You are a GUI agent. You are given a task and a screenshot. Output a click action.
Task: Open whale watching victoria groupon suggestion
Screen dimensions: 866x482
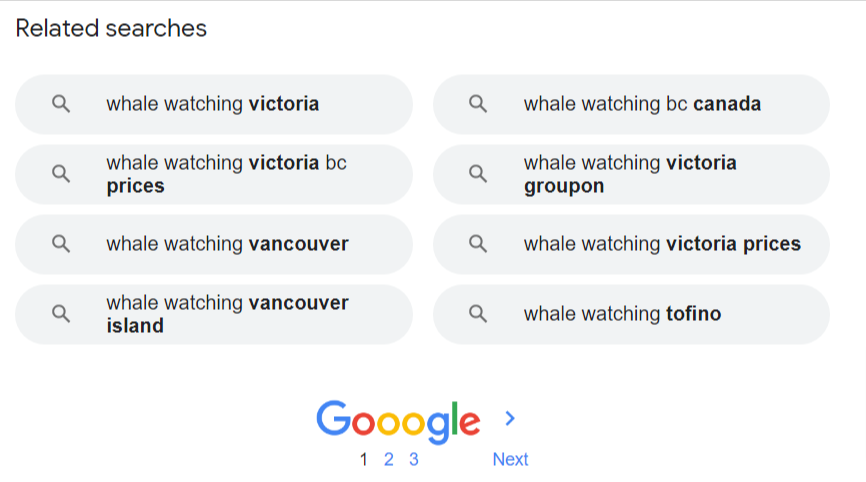pyautogui.click(x=630, y=174)
